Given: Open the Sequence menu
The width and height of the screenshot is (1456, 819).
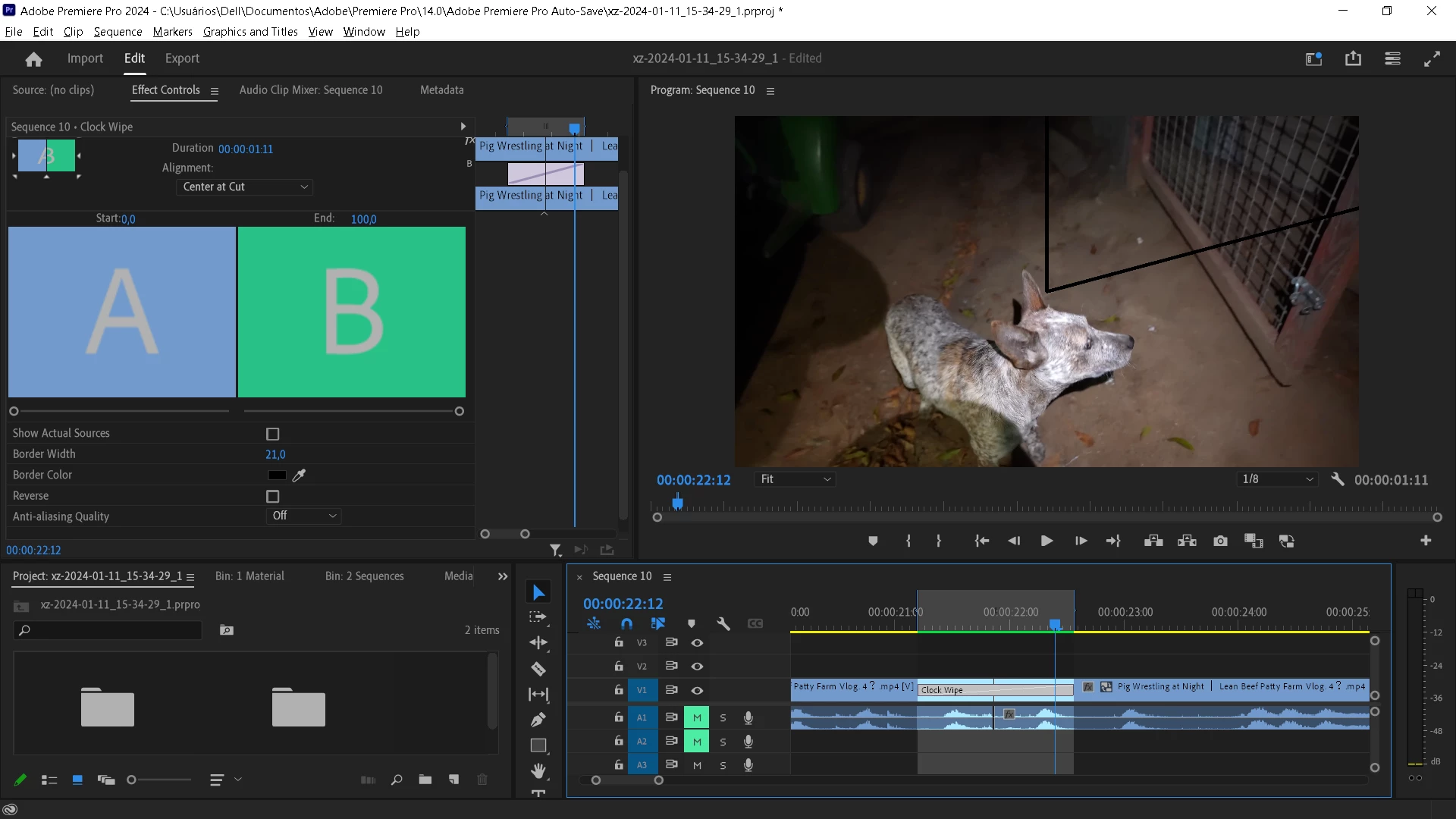Looking at the screenshot, I should pos(118,32).
